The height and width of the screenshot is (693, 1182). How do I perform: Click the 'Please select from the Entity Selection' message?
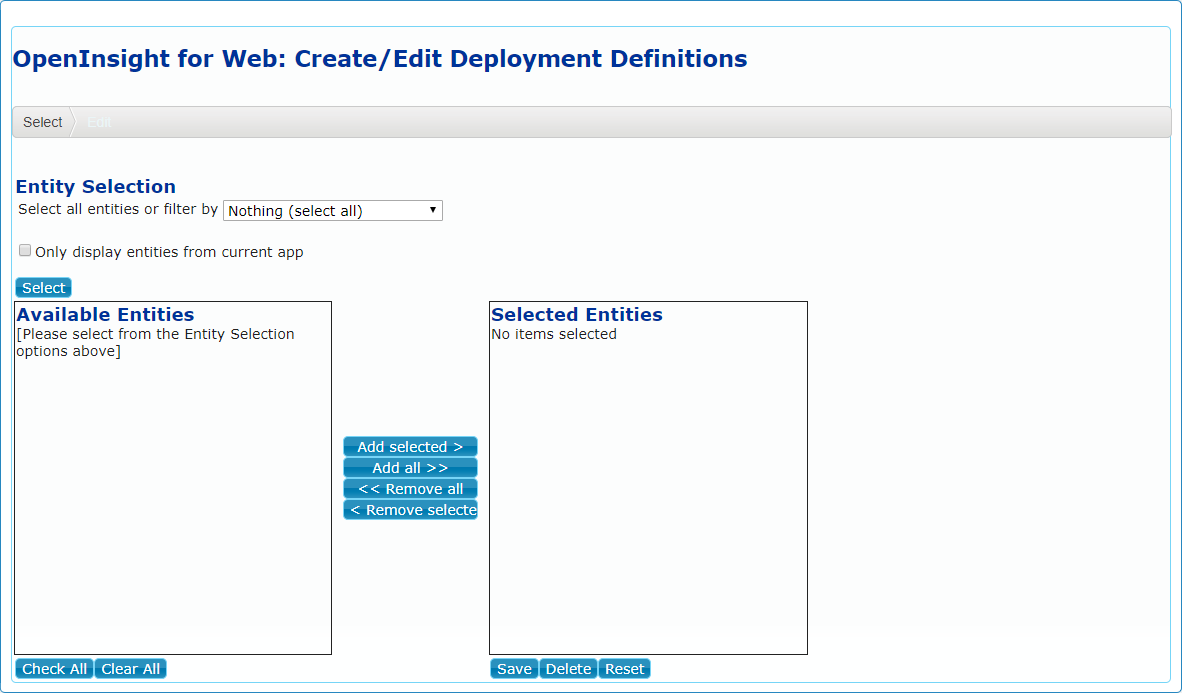coord(155,342)
